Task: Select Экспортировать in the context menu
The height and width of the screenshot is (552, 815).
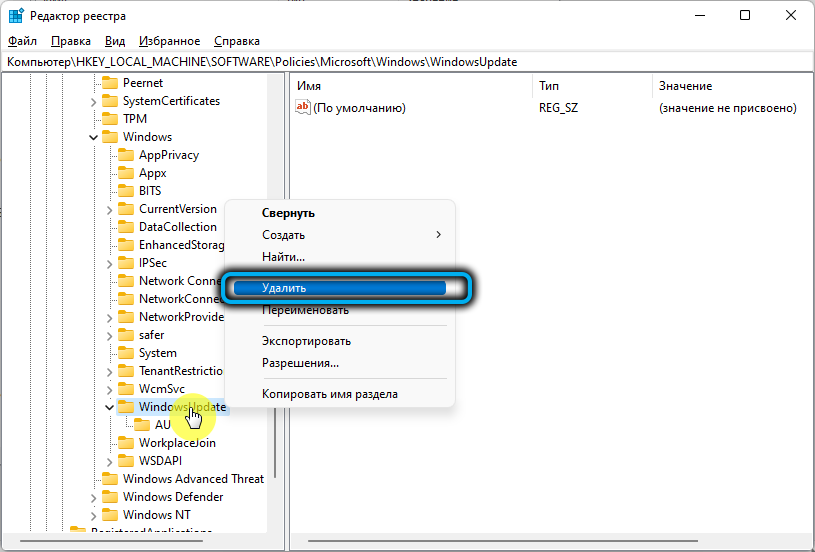Action: pyautogui.click(x=306, y=341)
